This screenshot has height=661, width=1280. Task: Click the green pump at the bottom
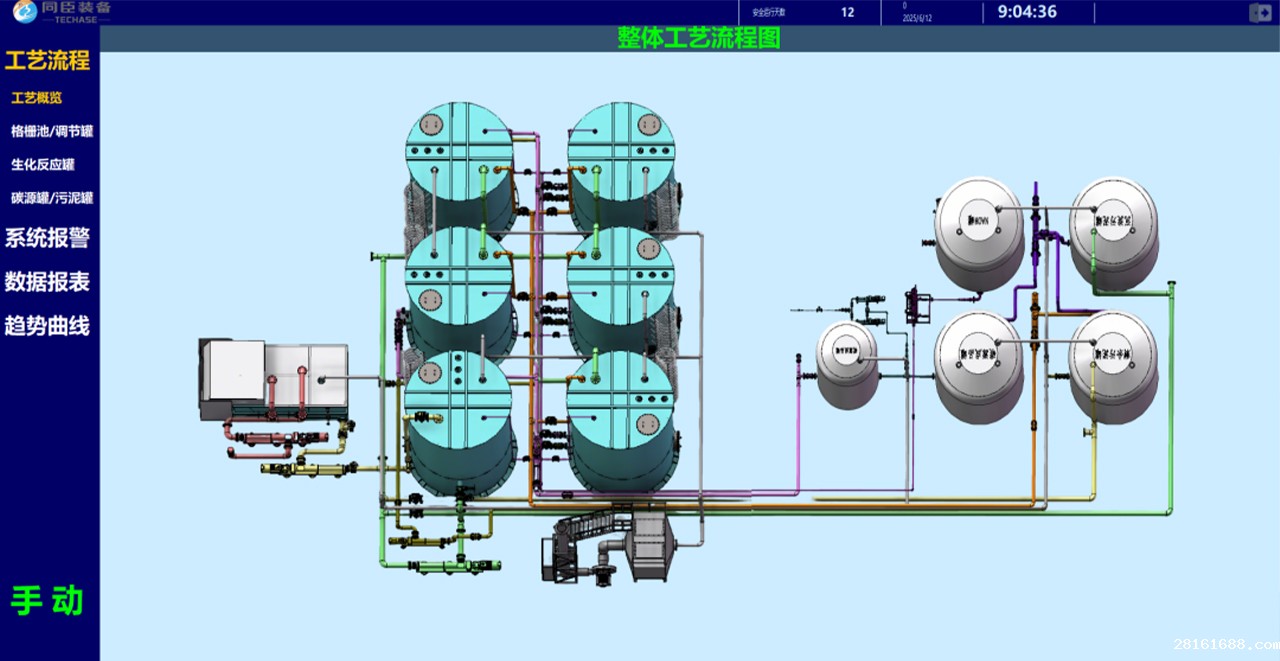pos(455,567)
